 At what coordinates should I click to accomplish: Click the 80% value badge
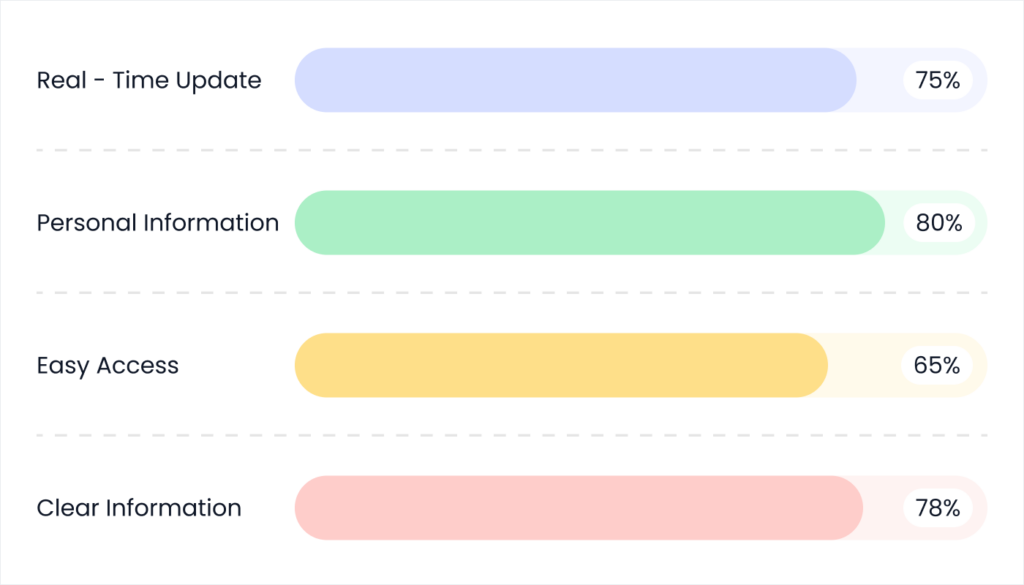pos(938,223)
